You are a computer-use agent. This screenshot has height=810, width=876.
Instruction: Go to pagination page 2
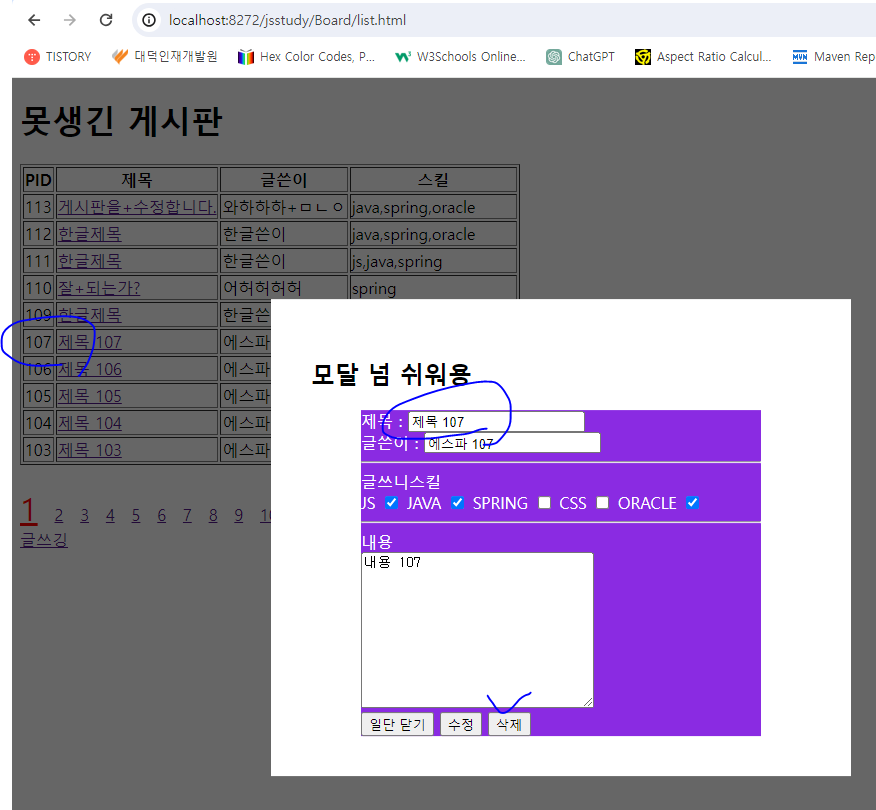coord(59,516)
